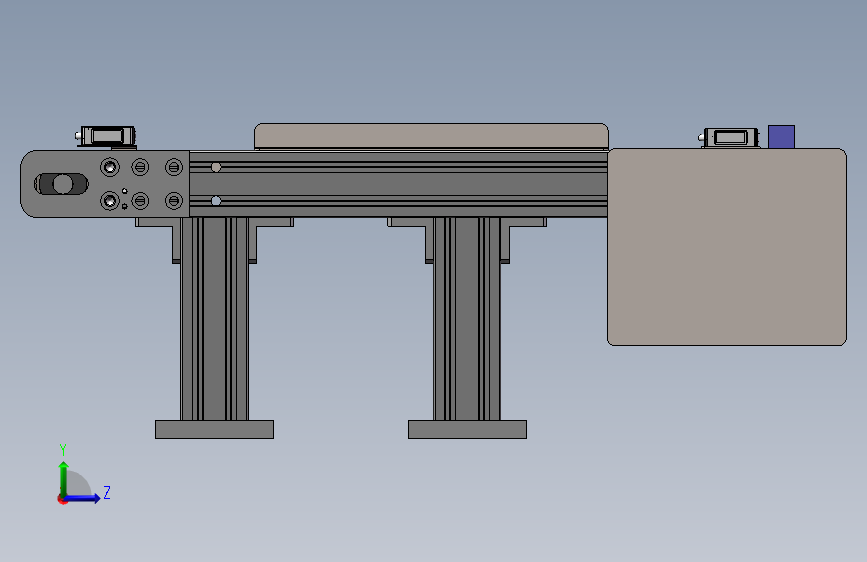Select the left leg's foot base plate
Screen dimensions: 867x562
(215, 429)
